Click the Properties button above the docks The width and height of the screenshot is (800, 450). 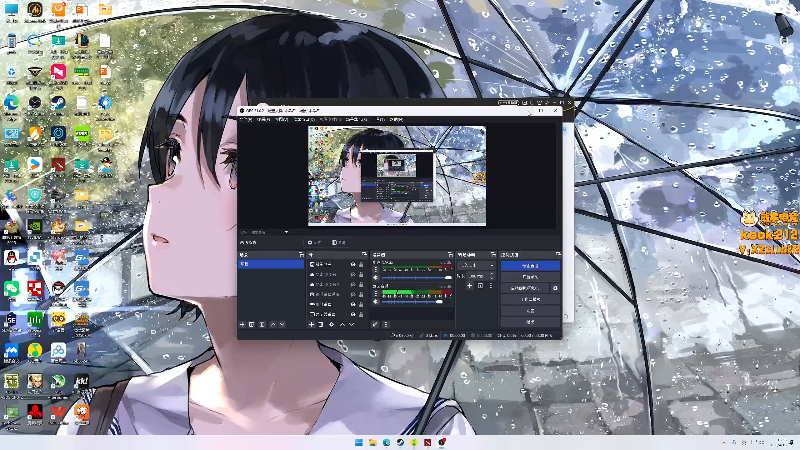click(x=314, y=242)
